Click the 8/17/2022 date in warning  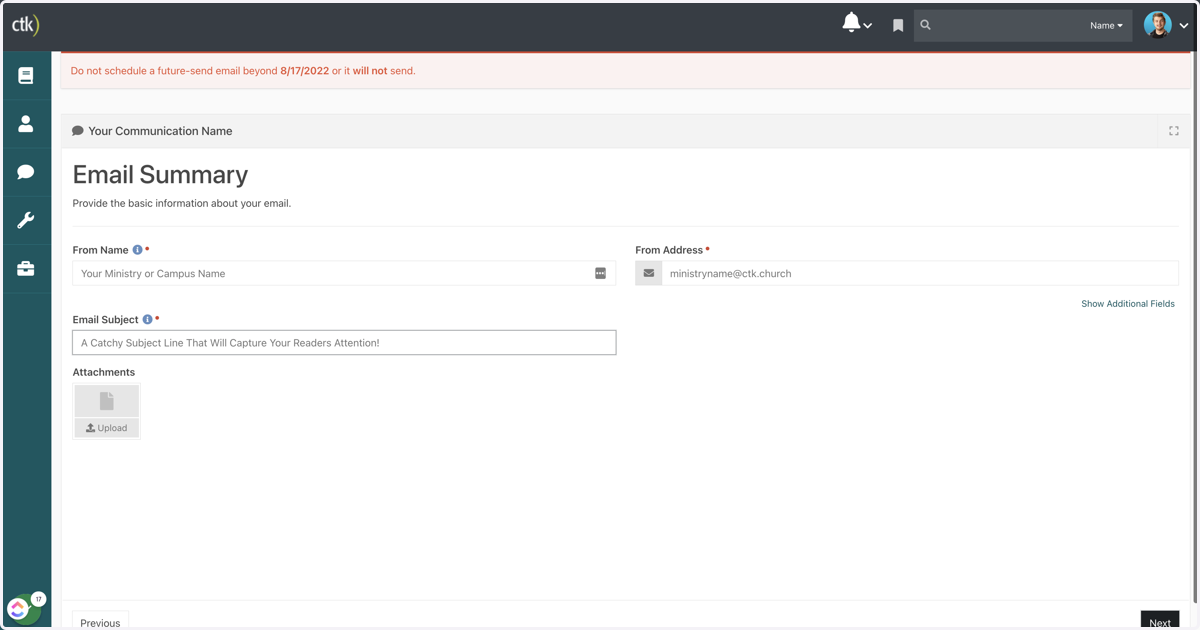304,71
